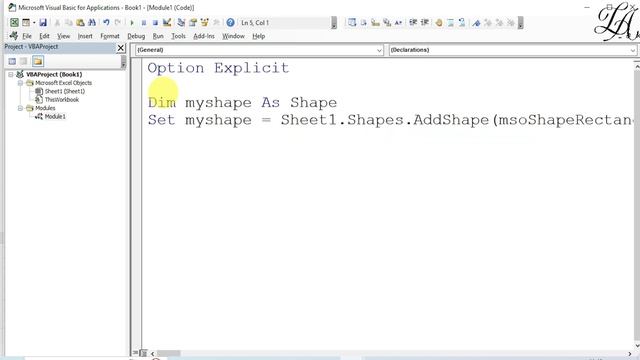Click 'Sheet1.Shapes.AddShape' in the code
This screenshot has width=640, height=360.
(x=384, y=120)
